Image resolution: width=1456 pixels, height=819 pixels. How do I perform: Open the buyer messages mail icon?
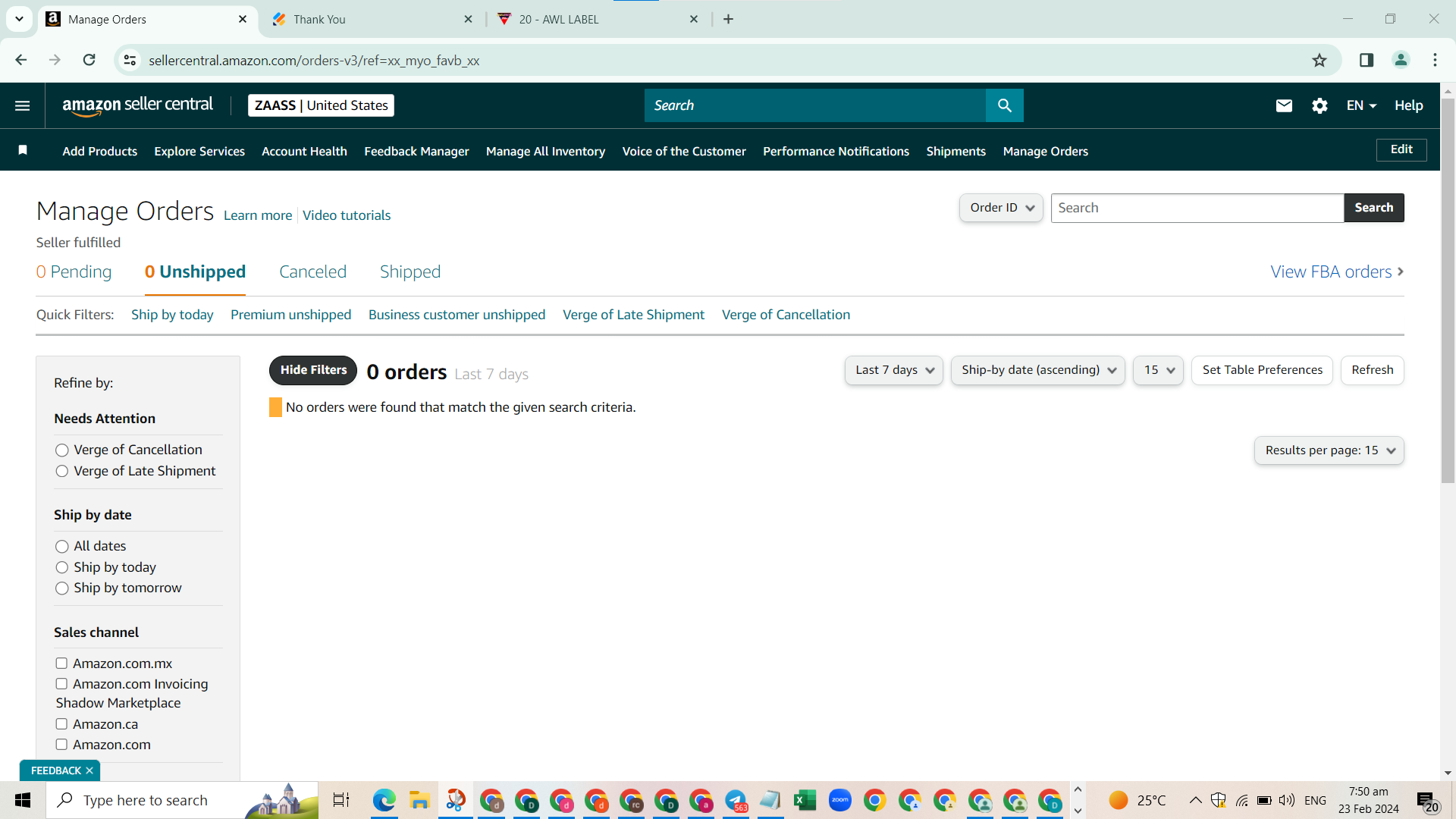1284,105
